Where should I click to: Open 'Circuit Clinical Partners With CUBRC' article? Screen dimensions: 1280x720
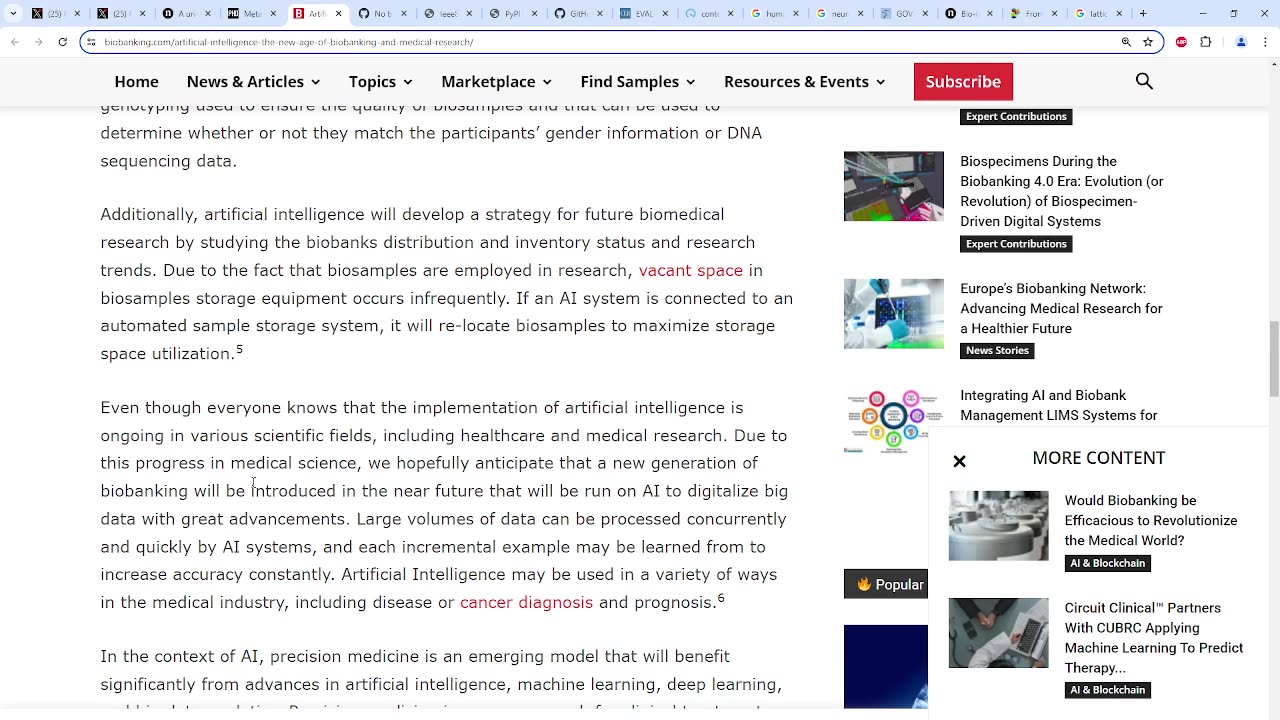pos(1154,638)
